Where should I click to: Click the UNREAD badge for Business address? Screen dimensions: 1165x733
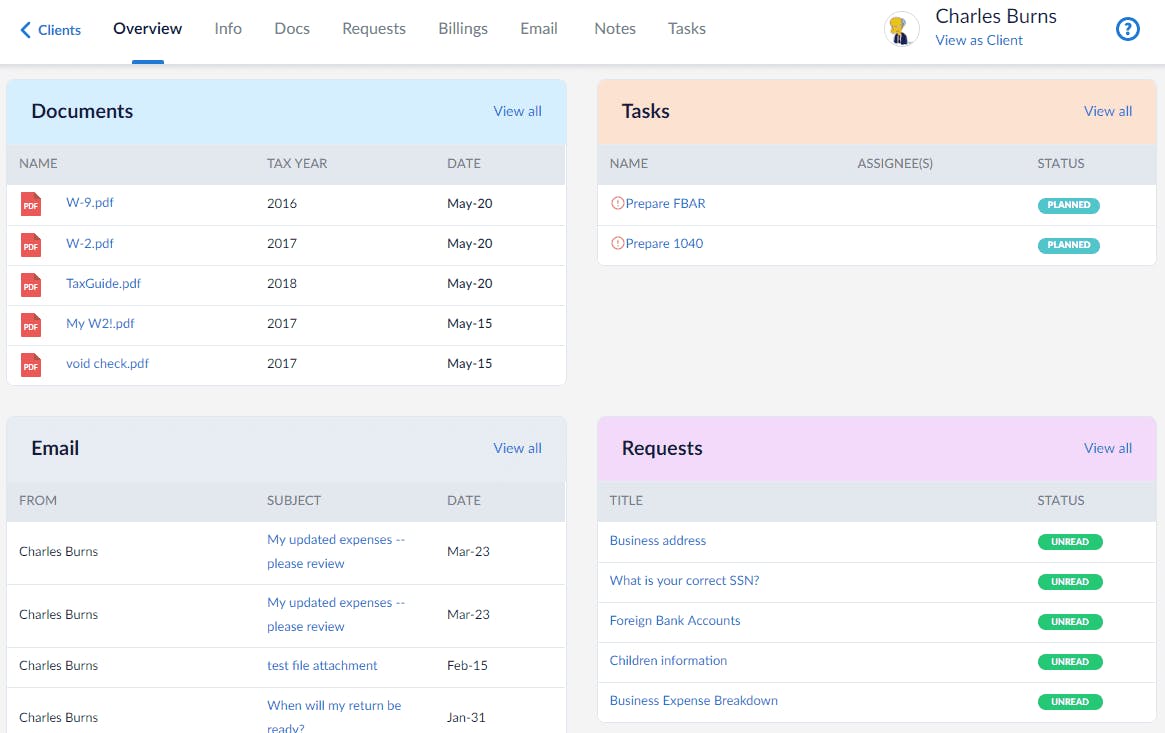[1069, 542]
